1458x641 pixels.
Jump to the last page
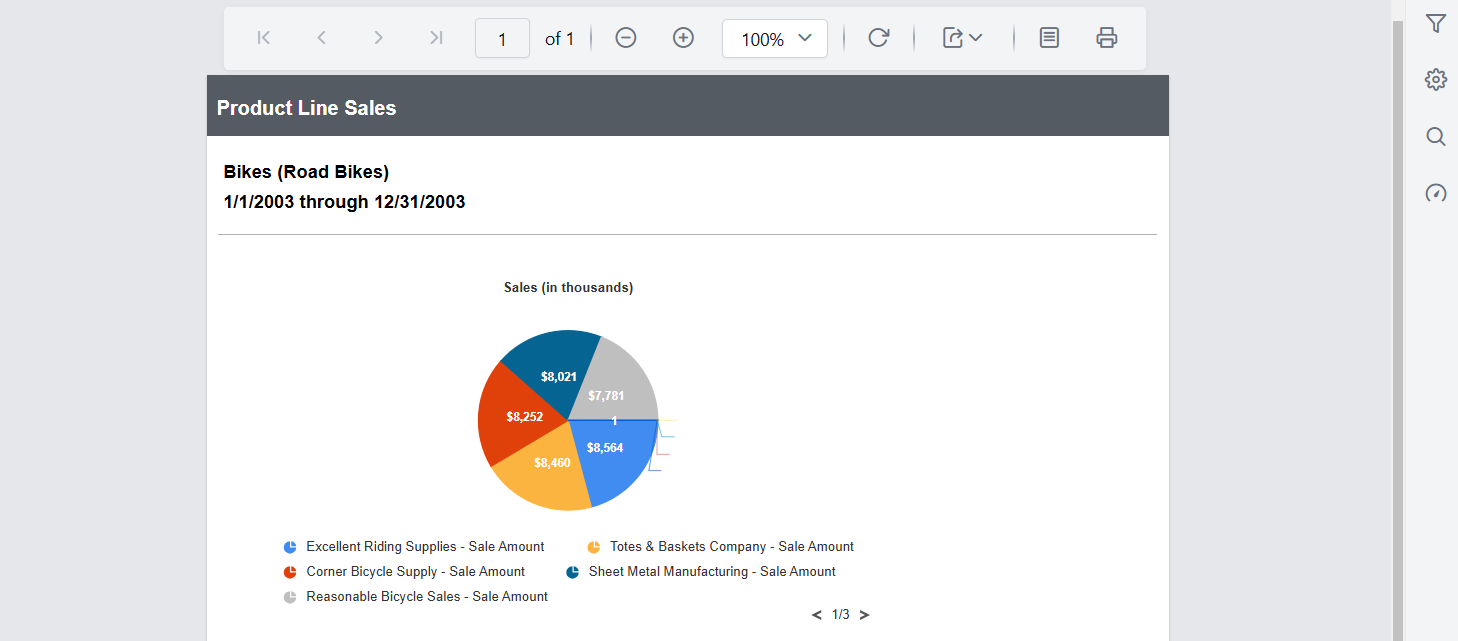point(435,37)
